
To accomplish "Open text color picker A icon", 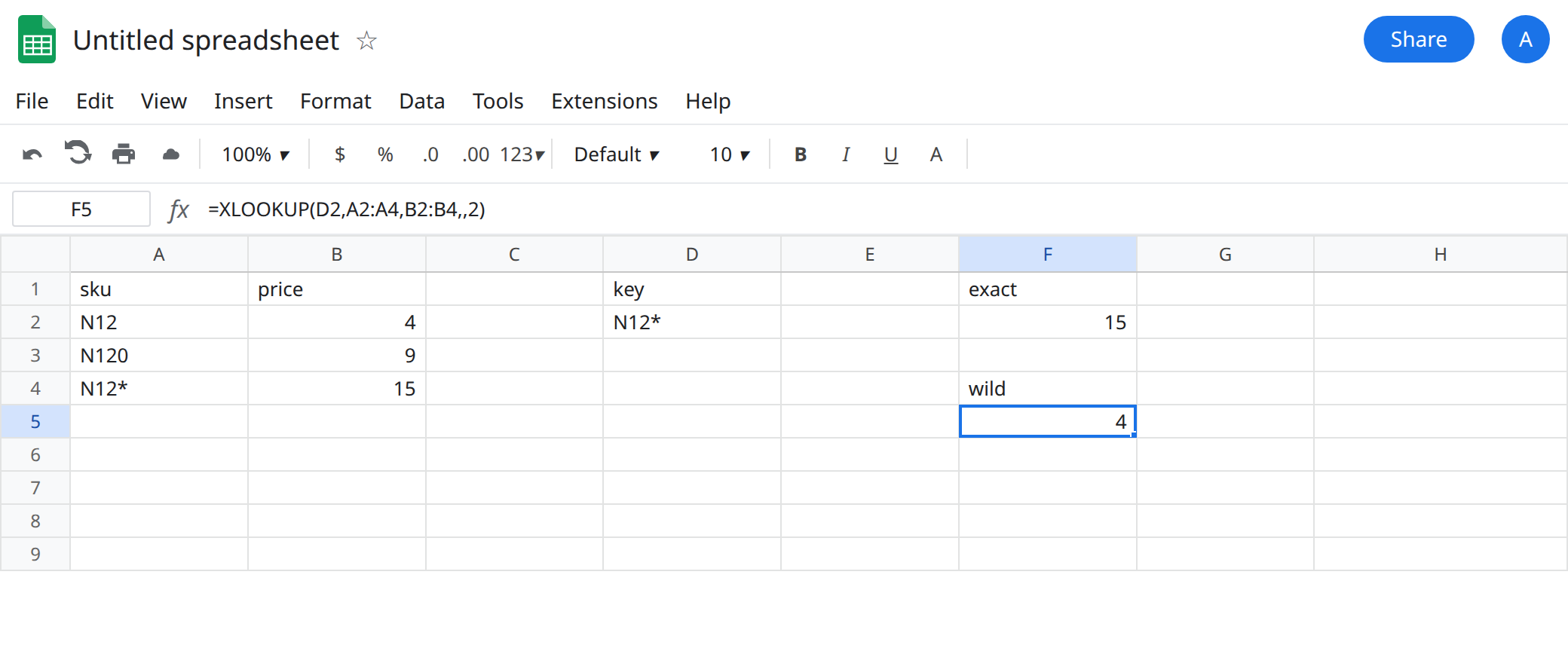I will [x=936, y=154].
